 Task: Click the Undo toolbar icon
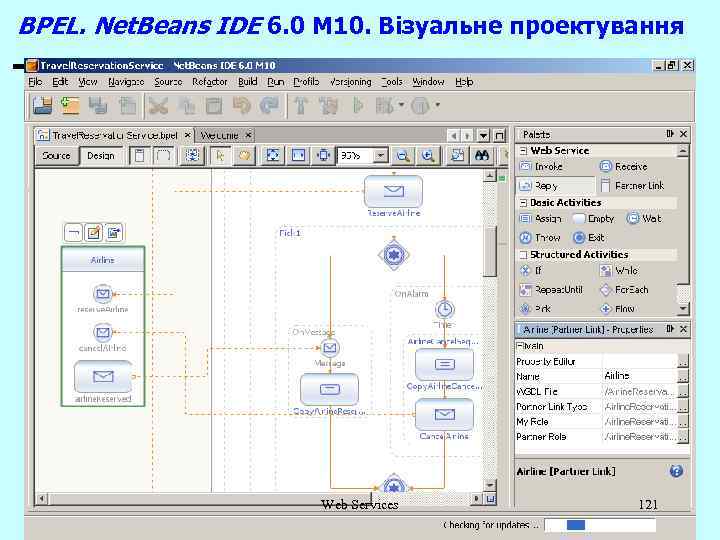pos(242,105)
